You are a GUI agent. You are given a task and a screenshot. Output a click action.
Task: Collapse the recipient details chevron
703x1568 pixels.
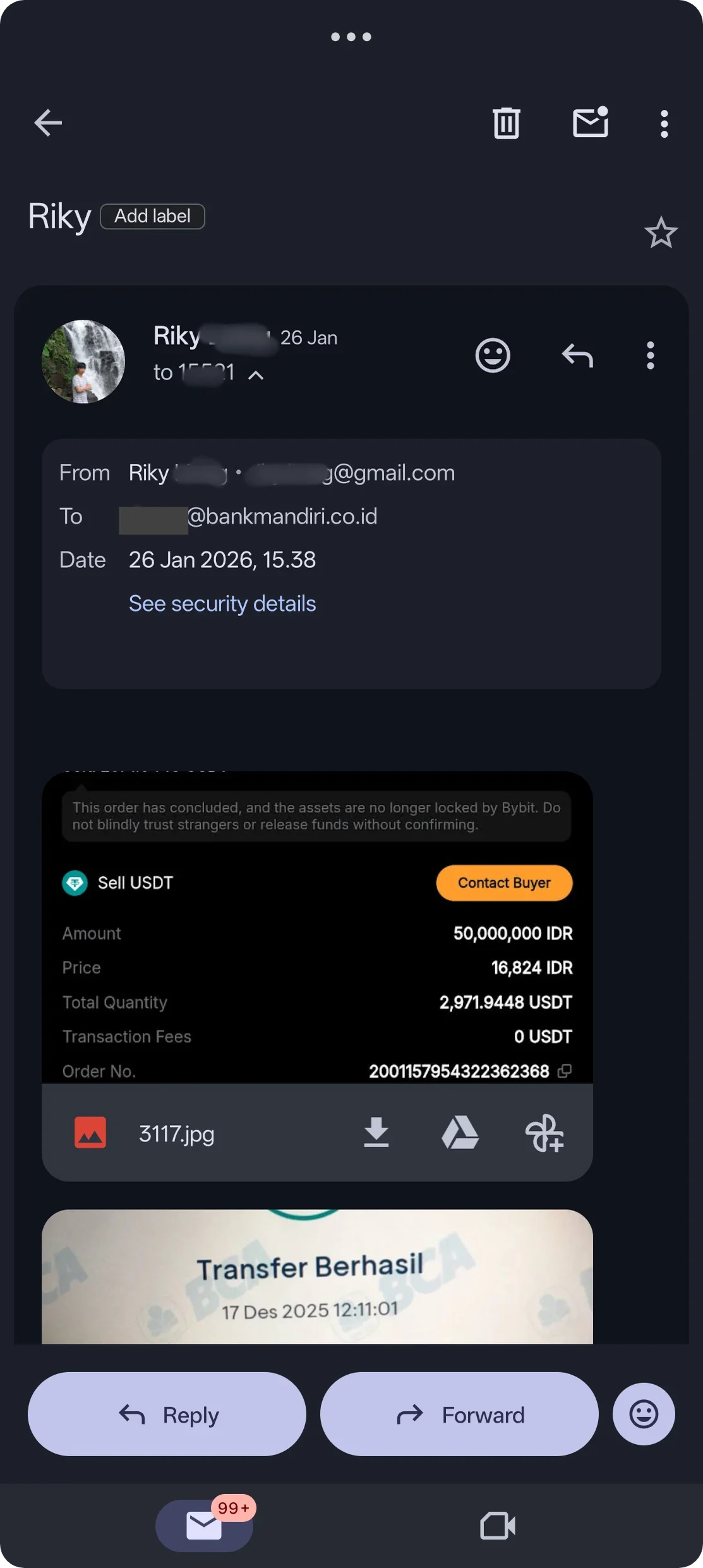point(256,375)
